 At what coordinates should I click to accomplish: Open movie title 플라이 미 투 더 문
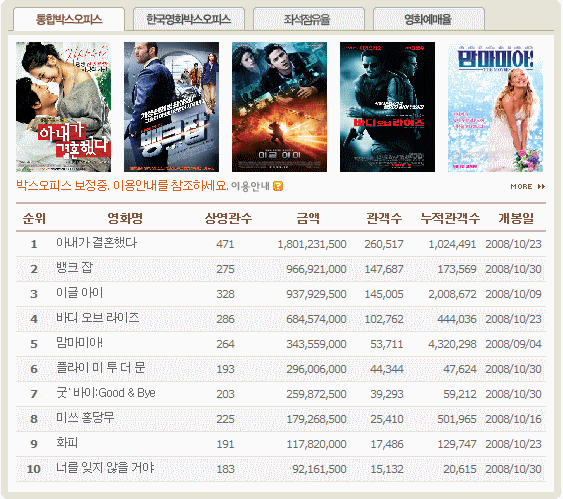[101, 368]
